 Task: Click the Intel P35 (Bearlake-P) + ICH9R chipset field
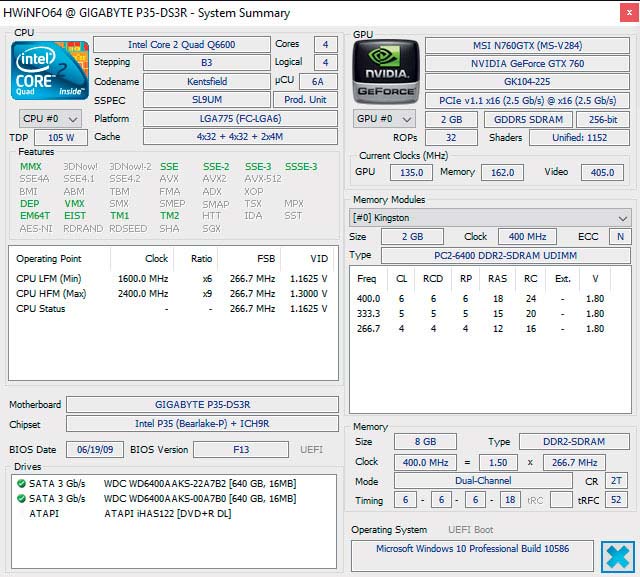(x=202, y=424)
